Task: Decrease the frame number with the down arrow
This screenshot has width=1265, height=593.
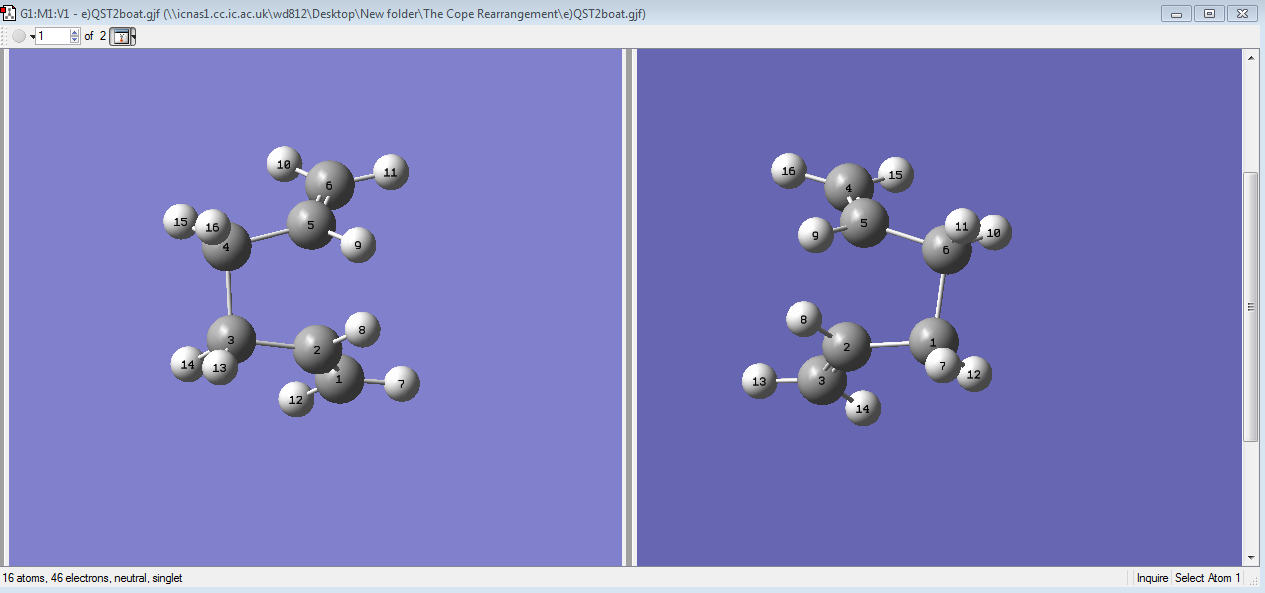Action: point(74,40)
